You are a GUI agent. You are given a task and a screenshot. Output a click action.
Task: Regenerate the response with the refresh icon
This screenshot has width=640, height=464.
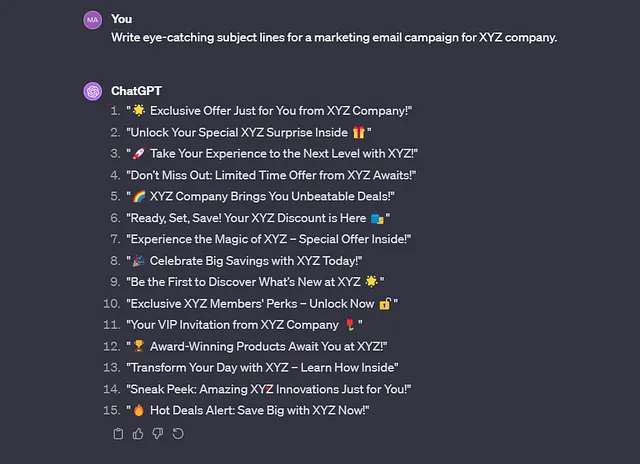178,434
